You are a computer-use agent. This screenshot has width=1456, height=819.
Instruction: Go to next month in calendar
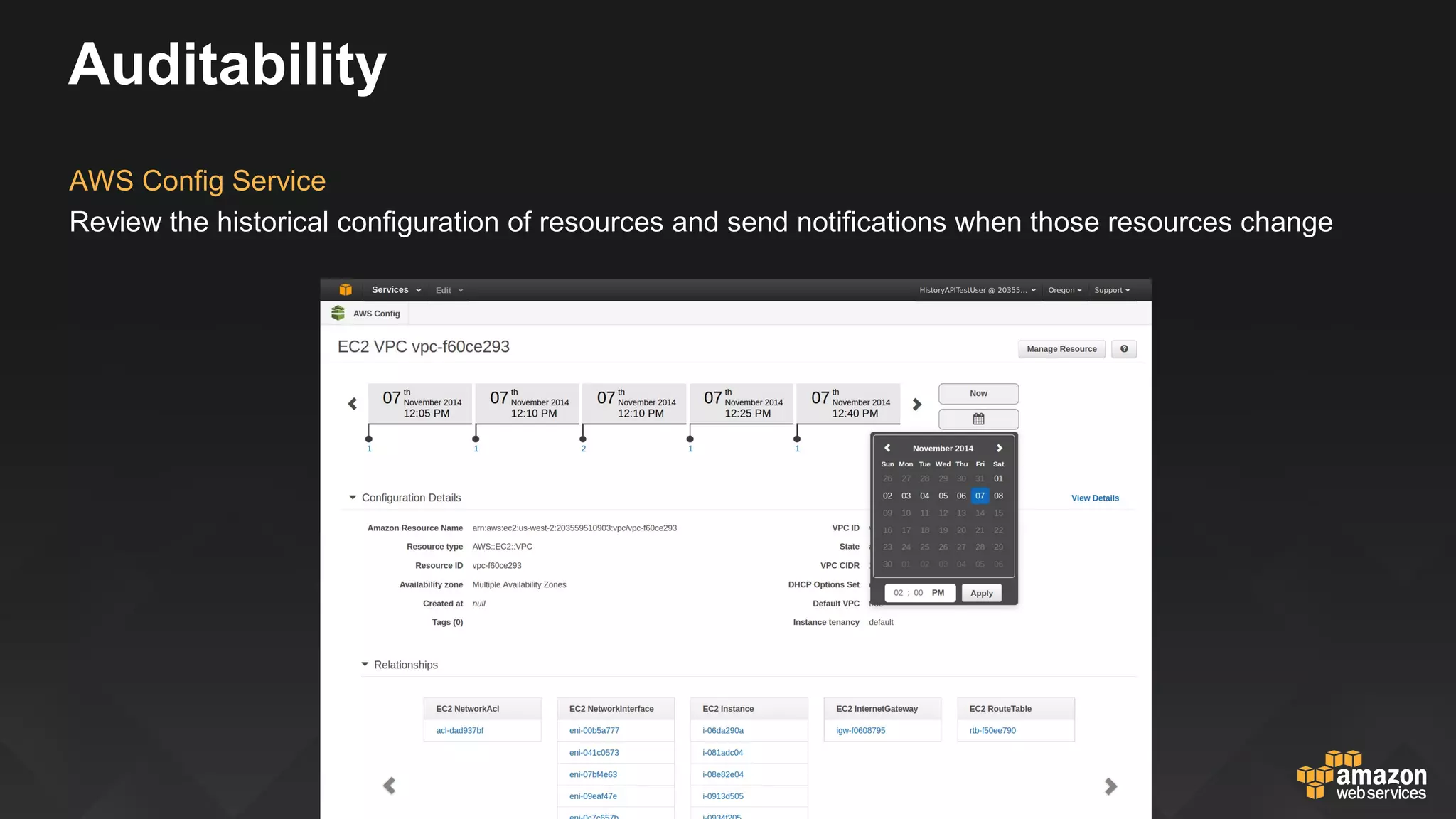(x=999, y=449)
